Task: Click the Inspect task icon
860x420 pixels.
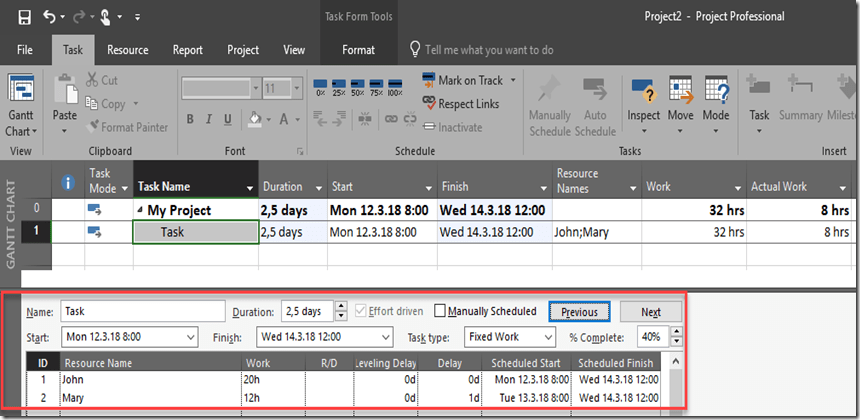Action: [643, 100]
